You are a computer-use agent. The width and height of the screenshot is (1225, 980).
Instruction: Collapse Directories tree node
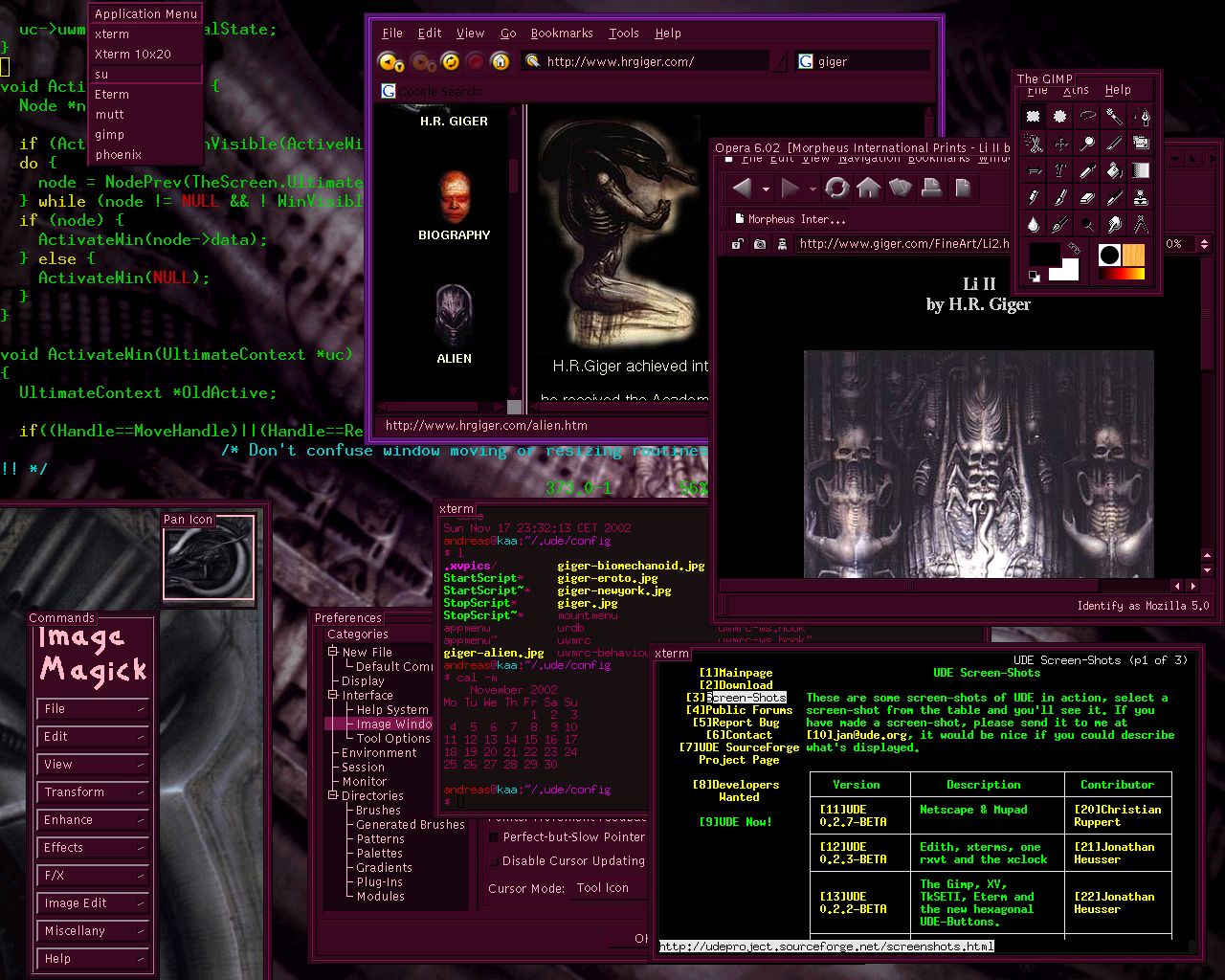point(333,795)
